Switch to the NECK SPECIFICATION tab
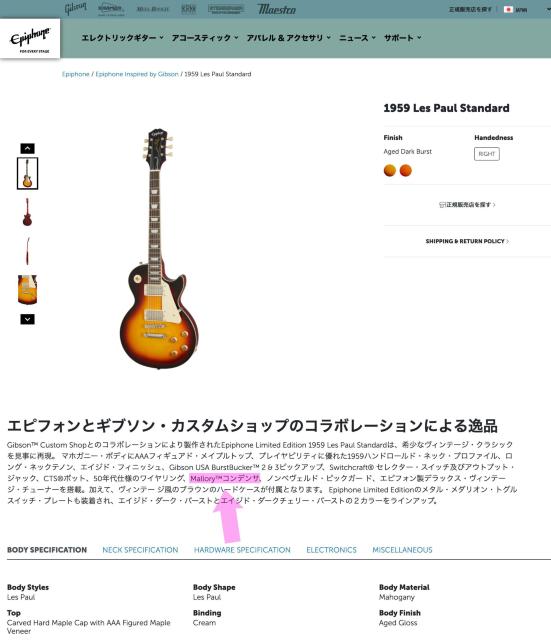Image resolution: width=551 pixels, height=640 pixels. tap(140, 550)
